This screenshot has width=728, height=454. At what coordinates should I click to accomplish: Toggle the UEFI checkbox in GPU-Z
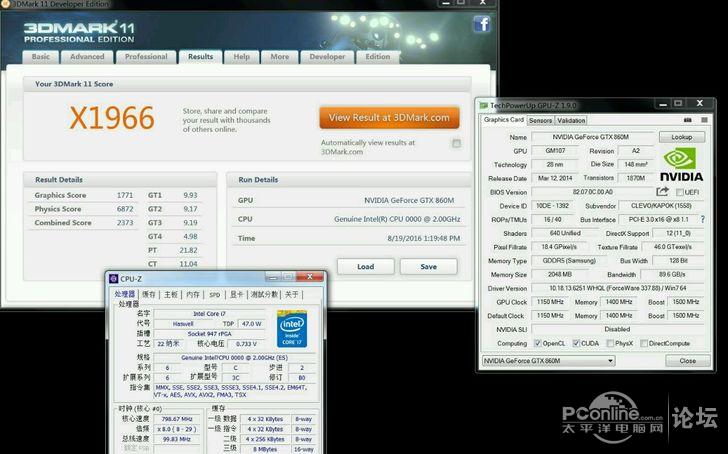click(x=680, y=192)
